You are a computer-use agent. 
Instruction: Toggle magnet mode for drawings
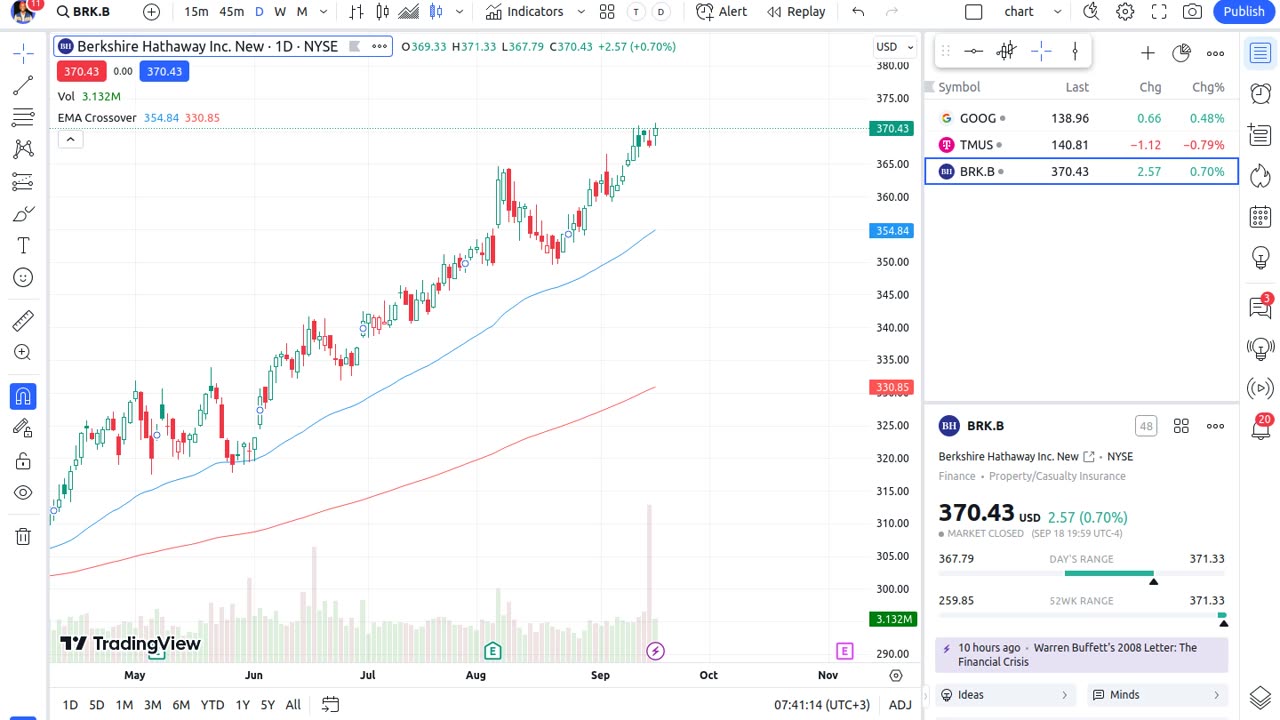[23, 397]
